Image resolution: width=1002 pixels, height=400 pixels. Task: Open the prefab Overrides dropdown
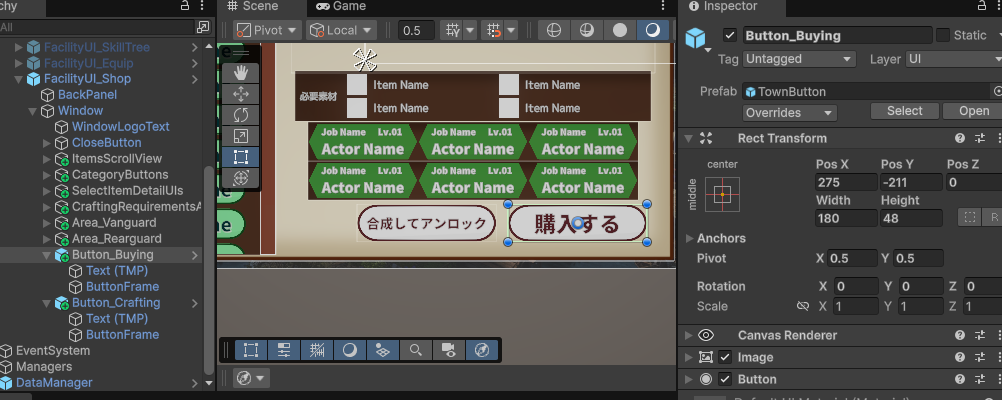789,112
